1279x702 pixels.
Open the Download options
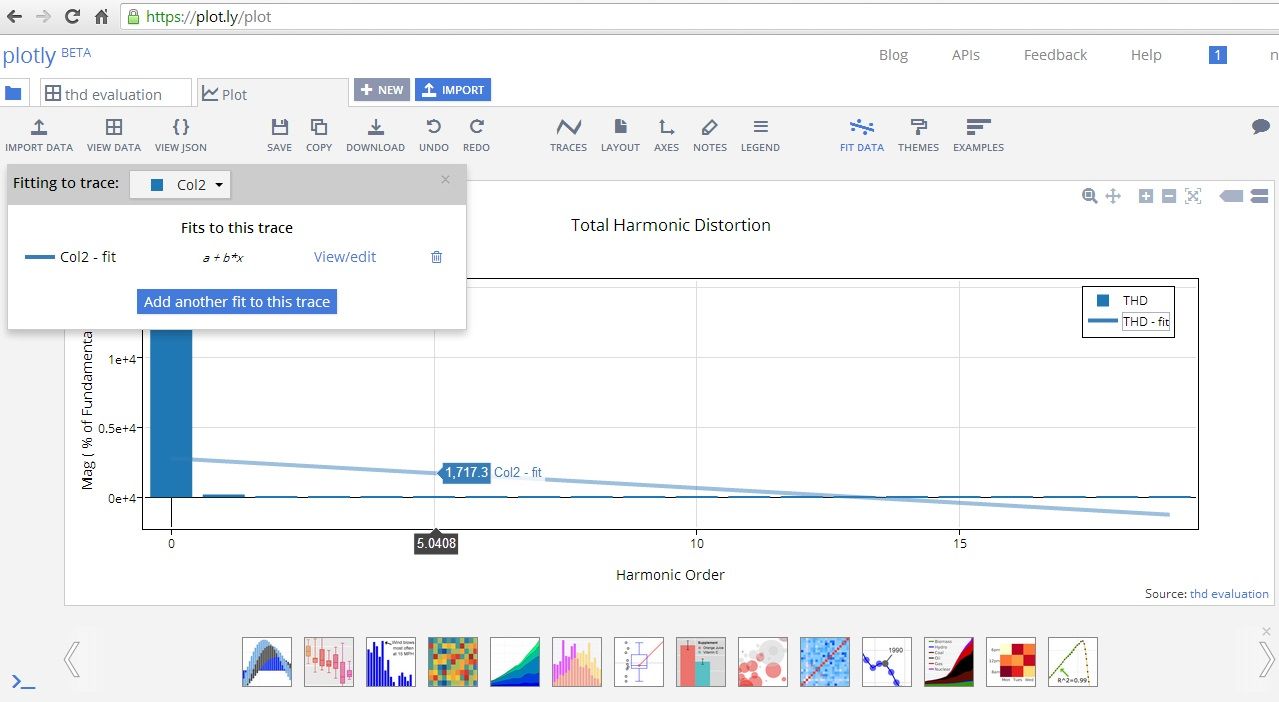click(x=375, y=133)
